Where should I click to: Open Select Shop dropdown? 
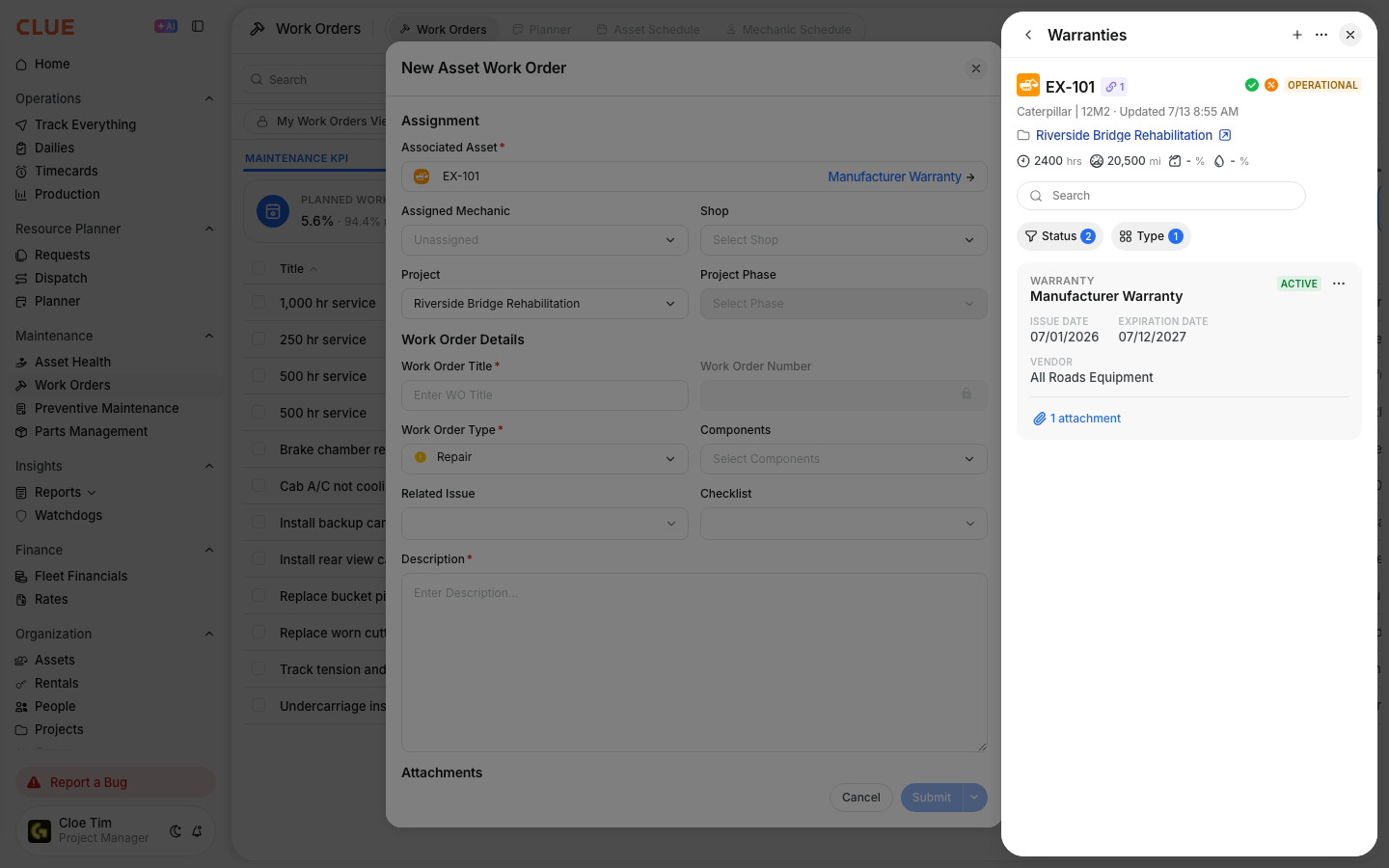click(x=844, y=240)
